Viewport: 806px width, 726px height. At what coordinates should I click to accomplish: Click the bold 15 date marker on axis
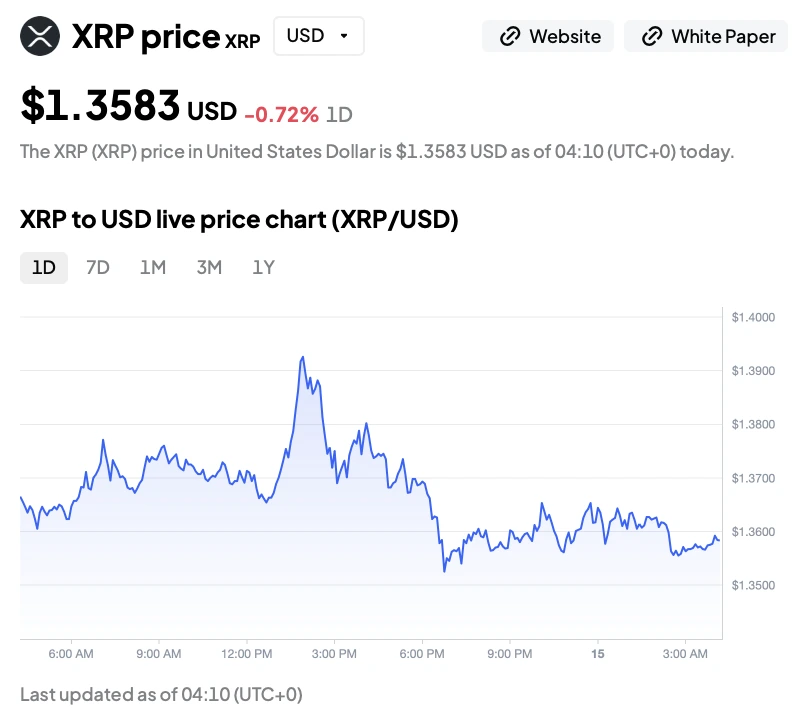coord(597,654)
